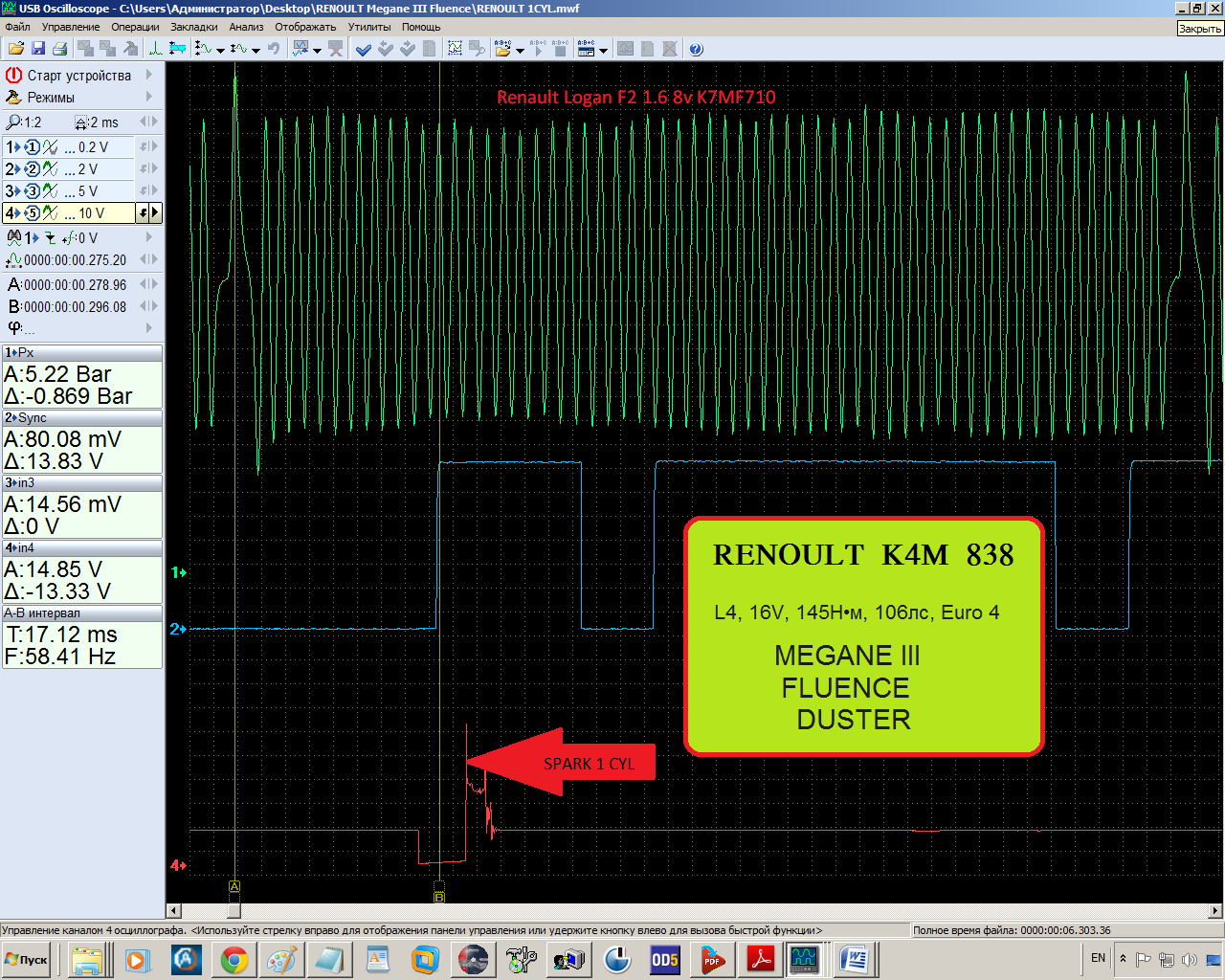Open dropdown next to vertical scale icon
Image resolution: width=1225 pixels, height=980 pixels.
coord(221,49)
